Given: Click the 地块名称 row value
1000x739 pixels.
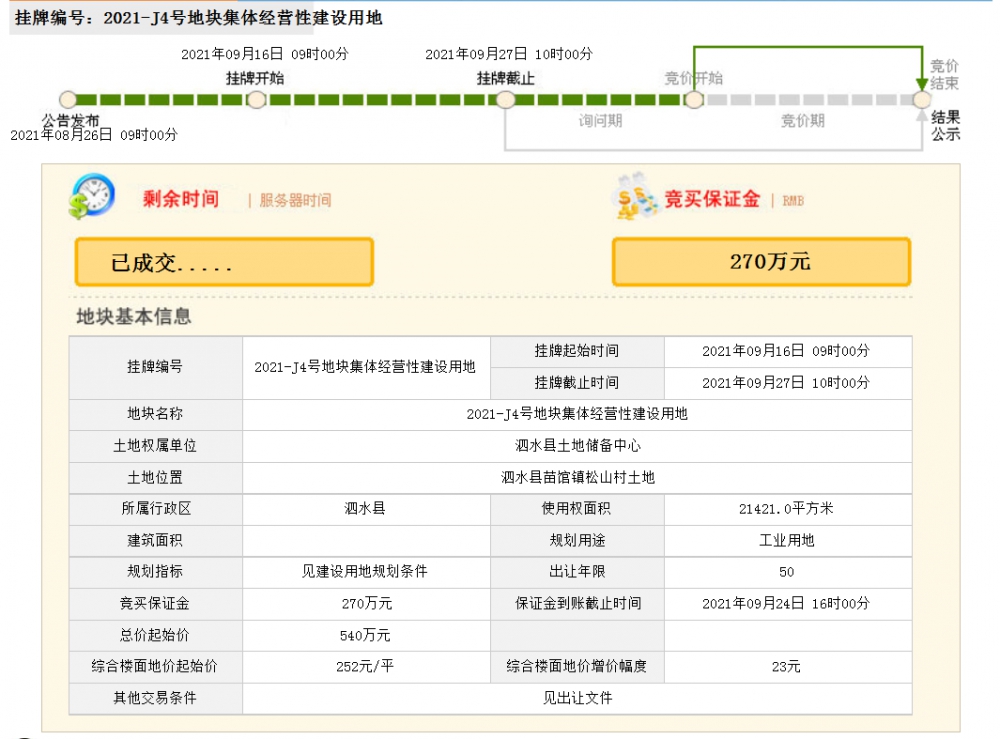Looking at the screenshot, I should pos(578,414).
